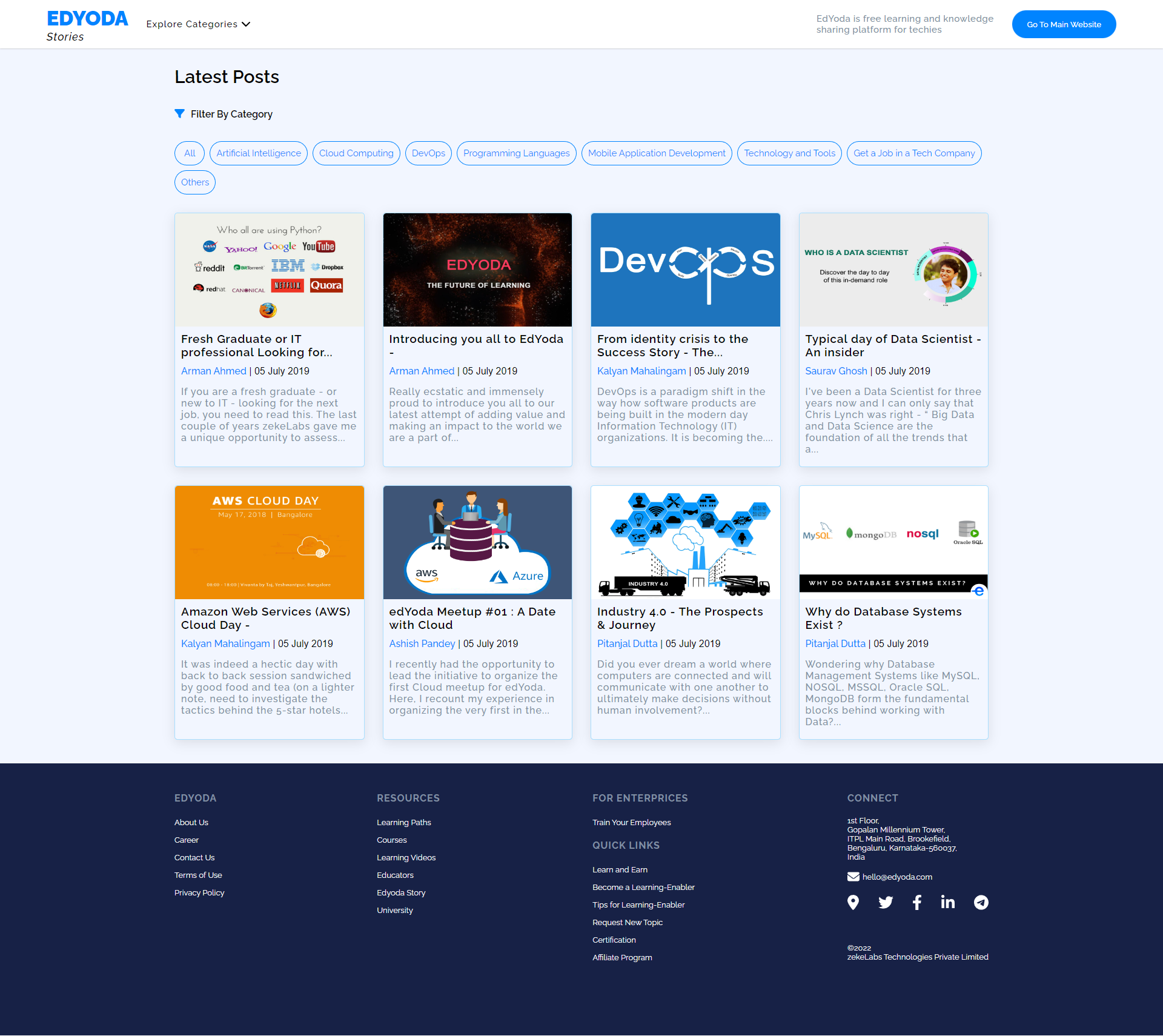Open EdYoda's Twitter page via footer icon

[x=885, y=902]
